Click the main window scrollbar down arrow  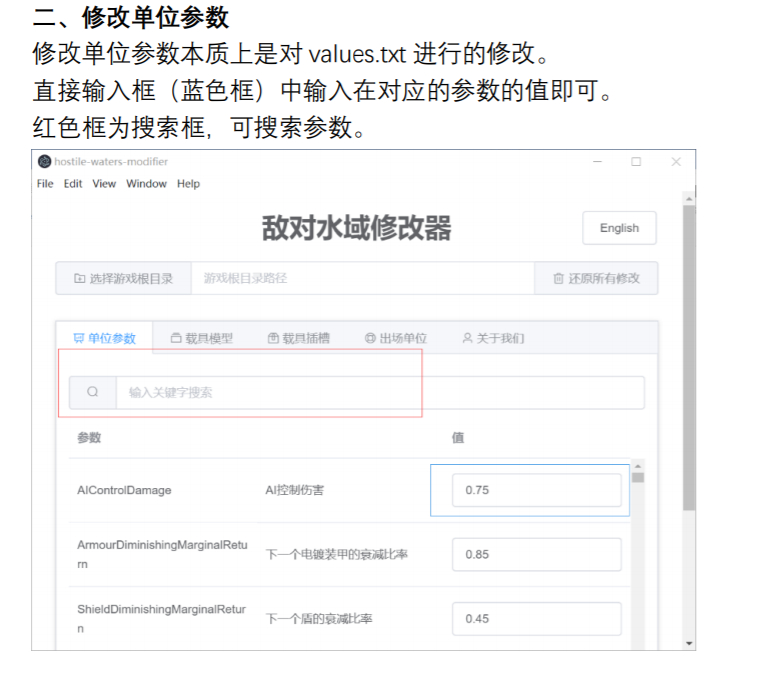(689, 643)
